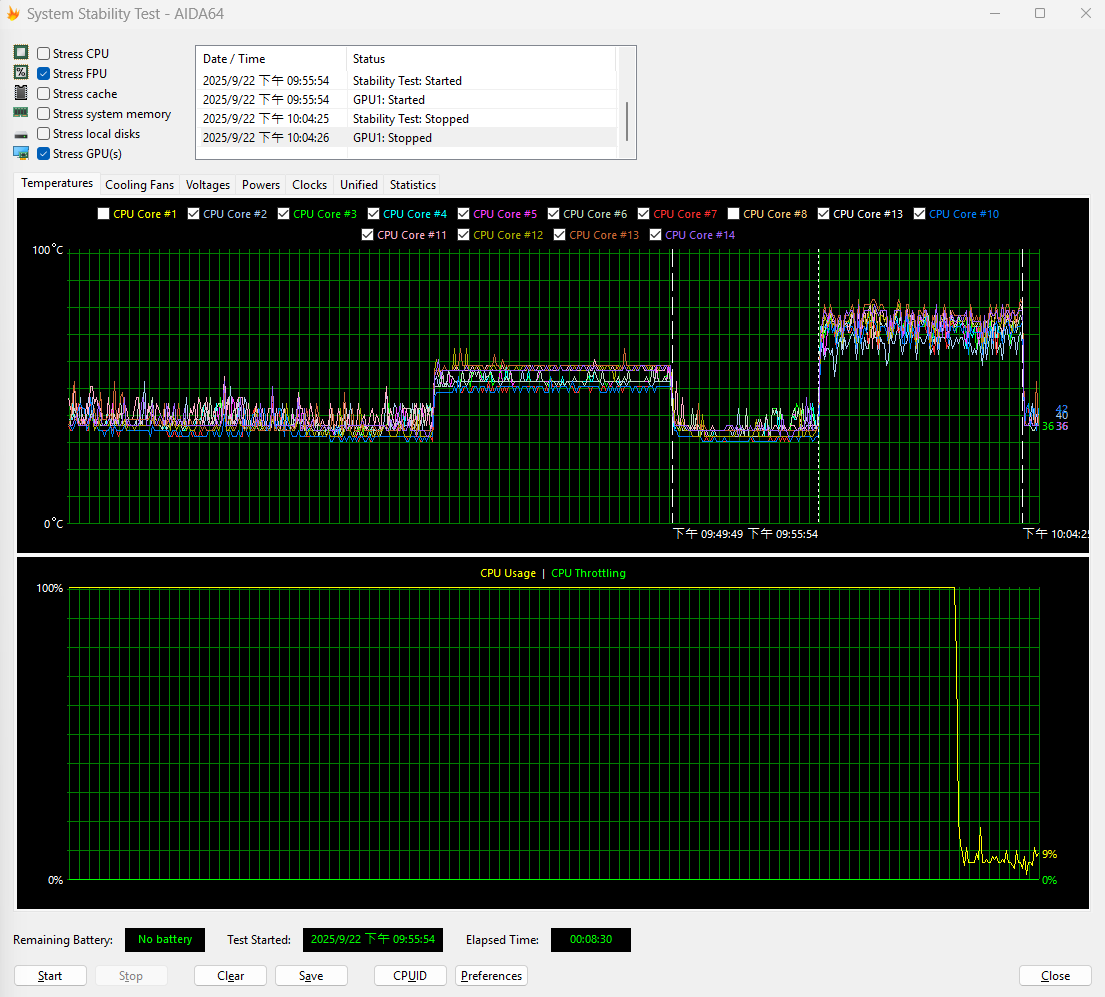Uncheck the Stress GPU(s) option
1105x997 pixels.
[x=44, y=154]
